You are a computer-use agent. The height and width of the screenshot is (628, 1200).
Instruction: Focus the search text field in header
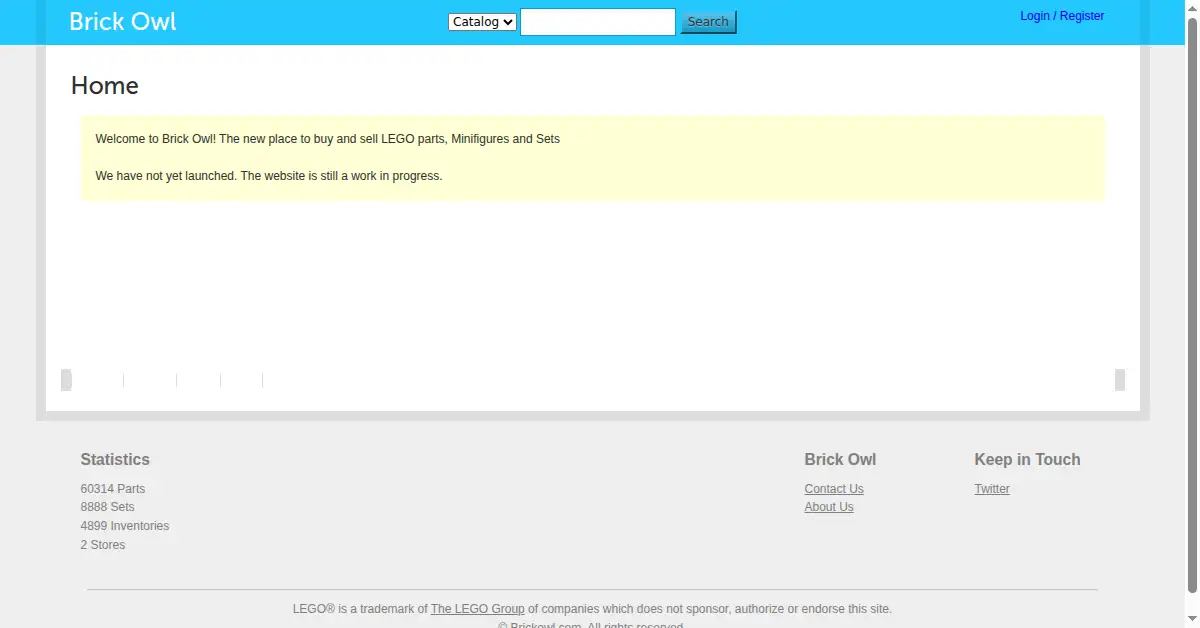[x=598, y=21]
